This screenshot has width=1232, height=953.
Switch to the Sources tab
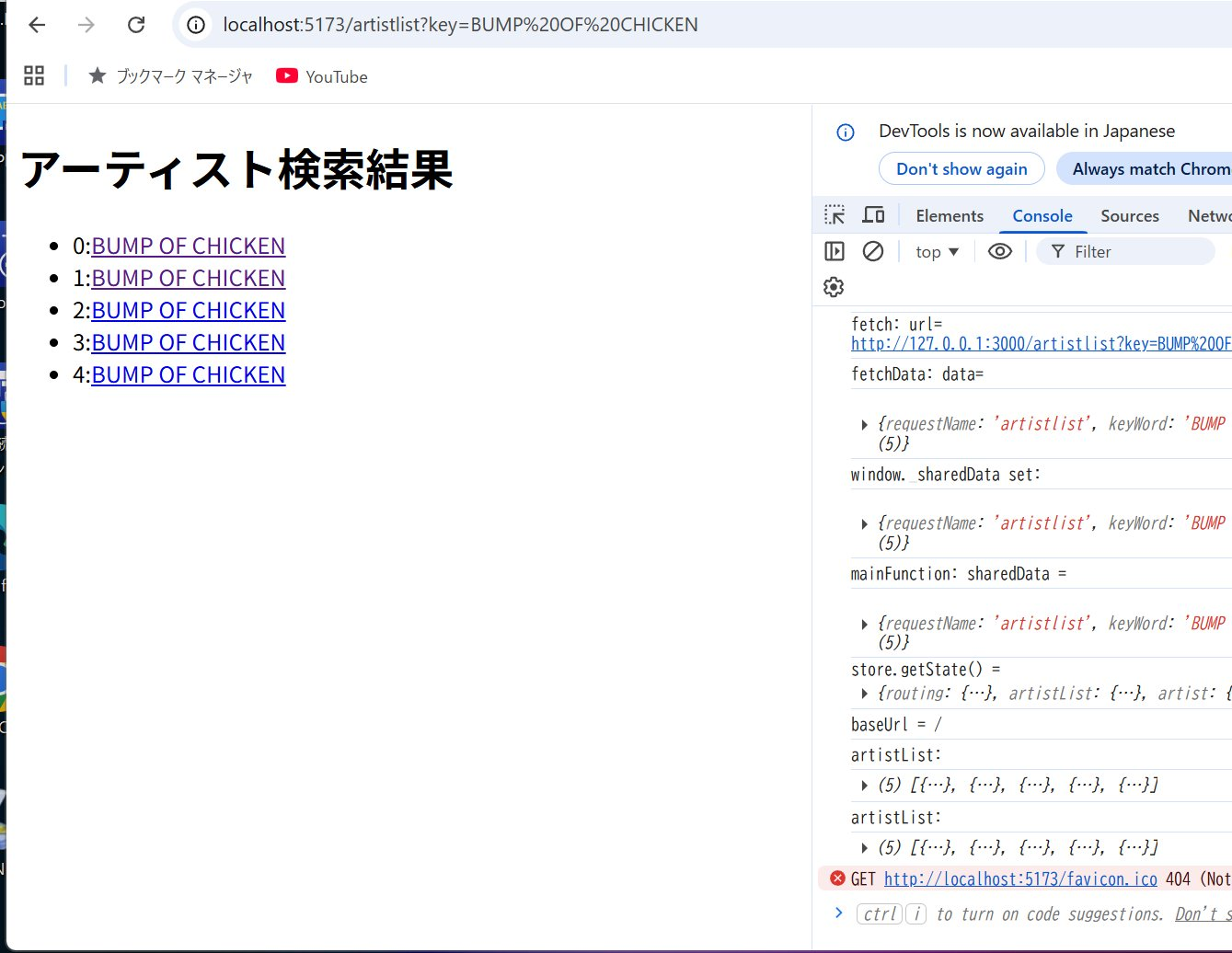1130,215
